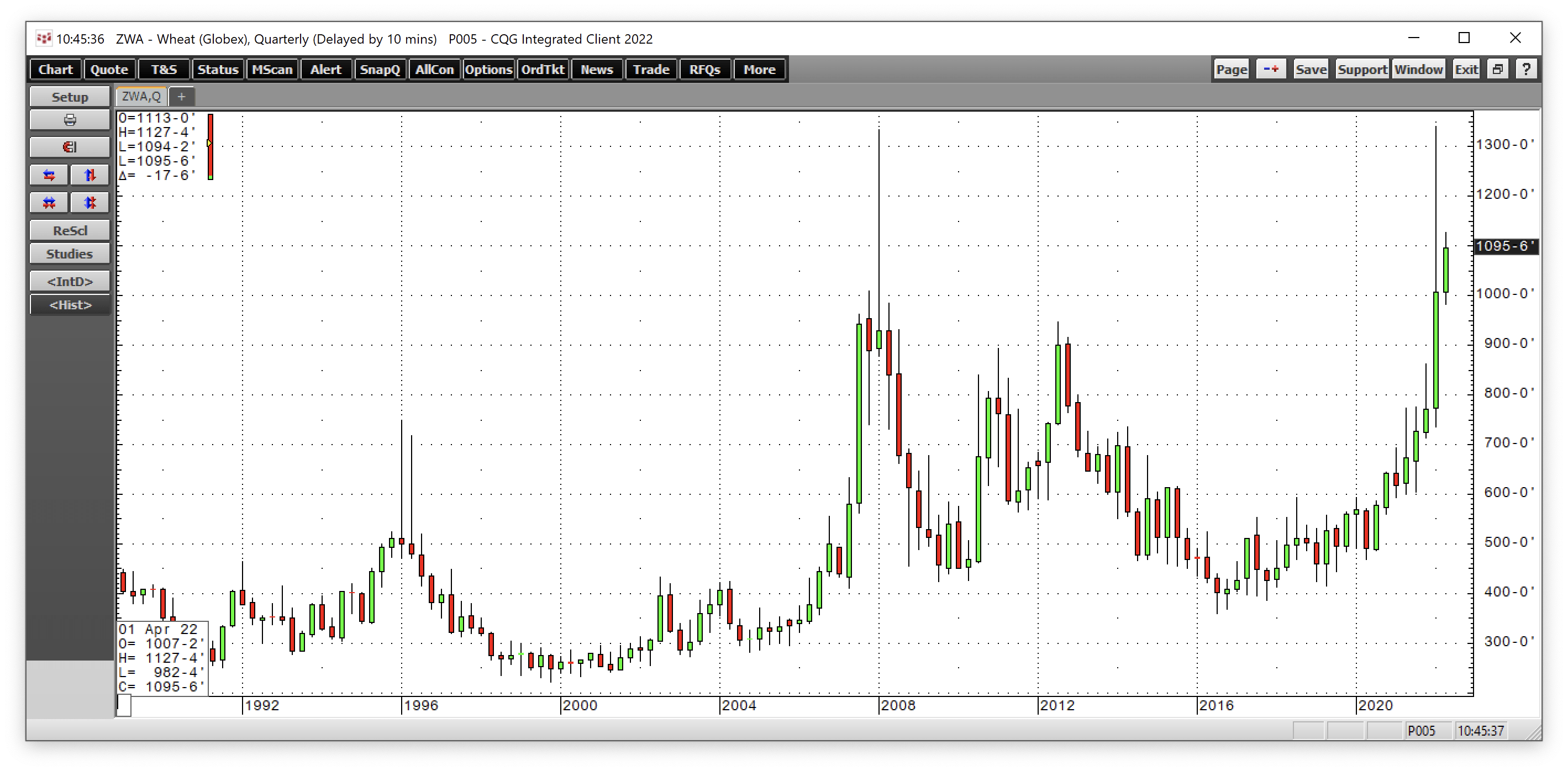
Task: Open the Window menu button
Action: (1418, 70)
